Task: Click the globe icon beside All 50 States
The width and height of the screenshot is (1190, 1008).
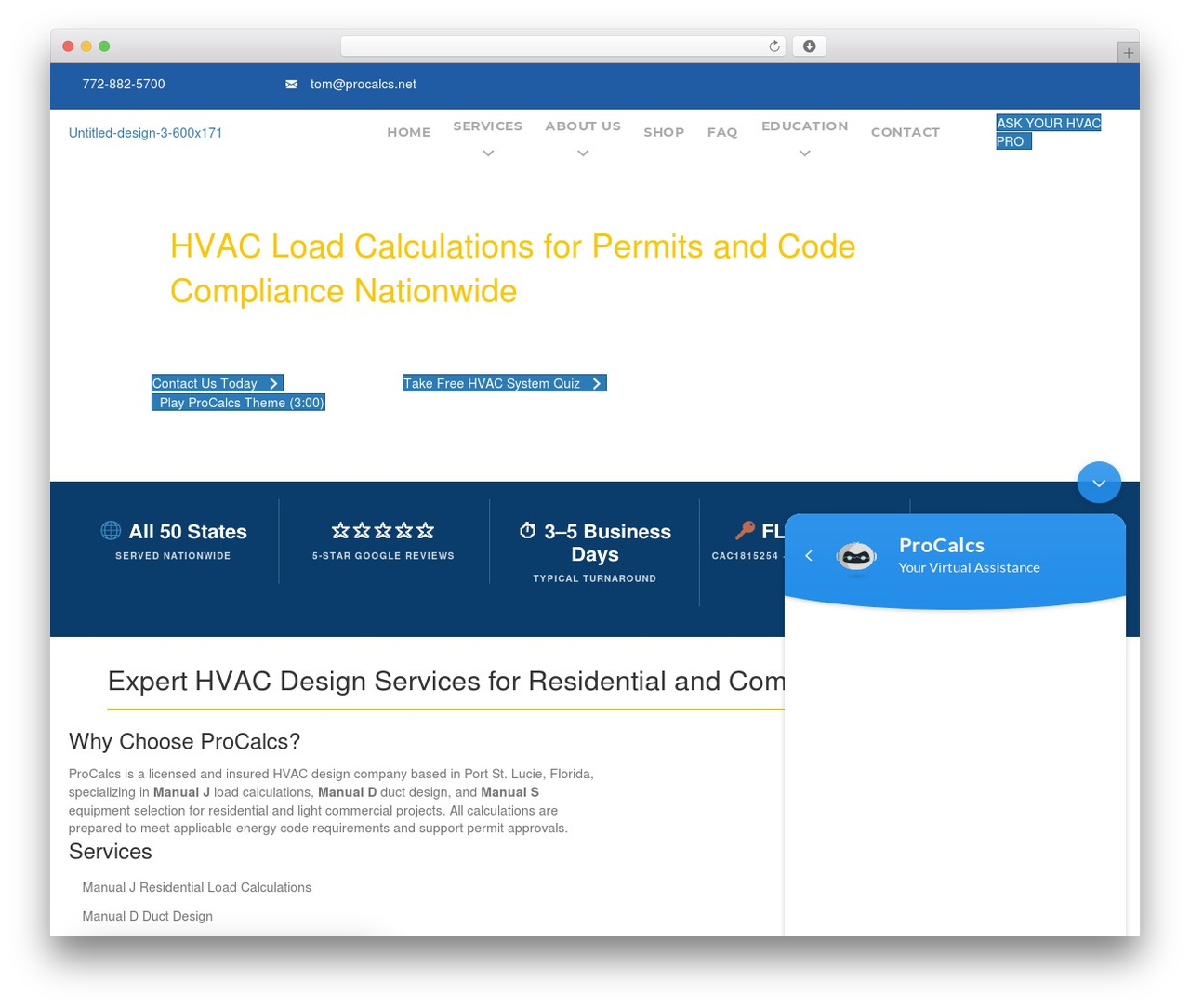Action: pos(111,530)
